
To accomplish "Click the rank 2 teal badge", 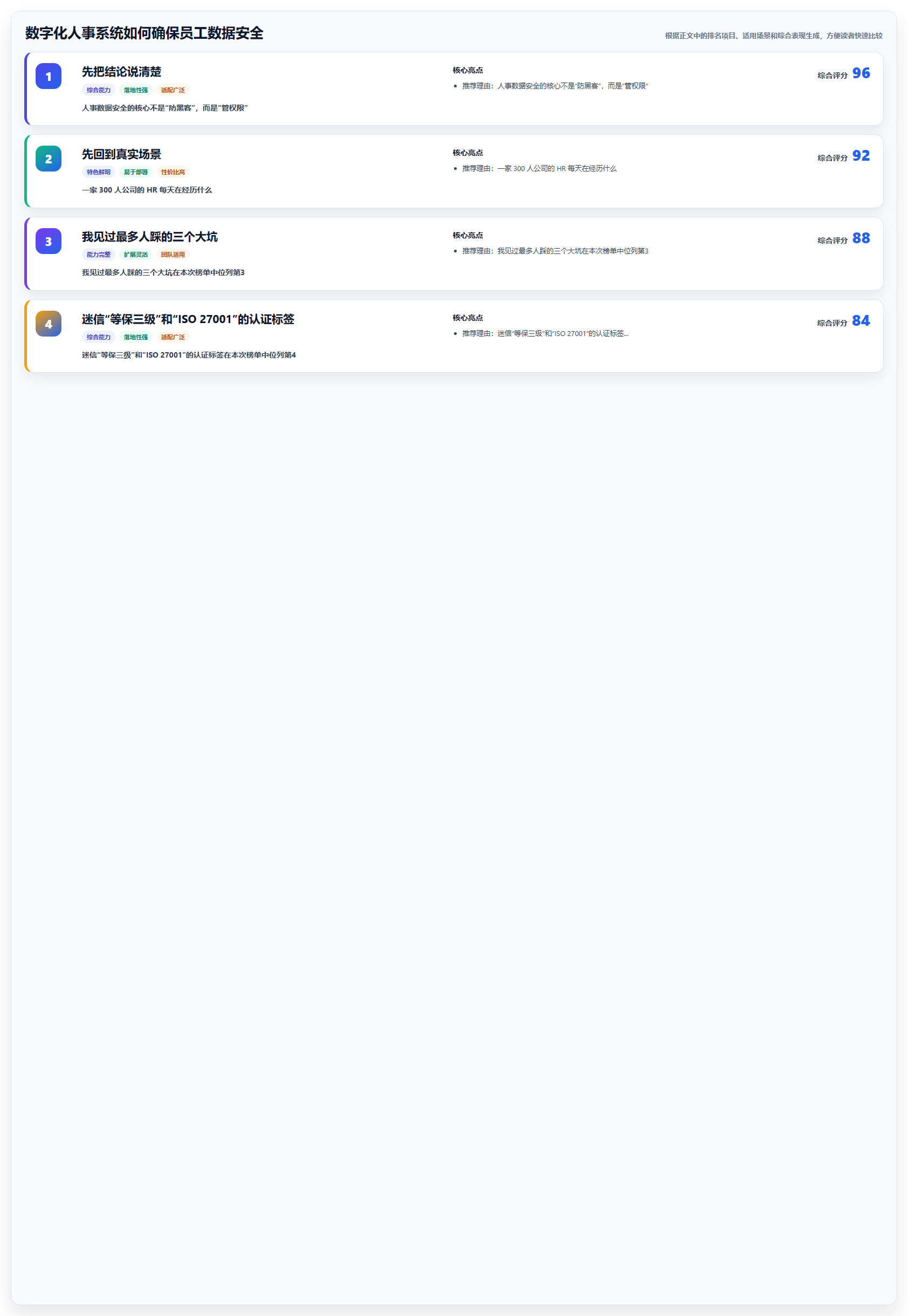I will coord(49,159).
